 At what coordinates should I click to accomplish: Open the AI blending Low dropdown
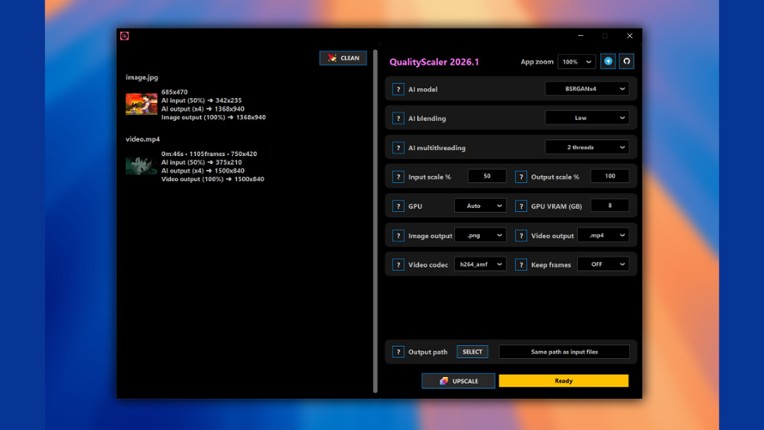[x=587, y=118]
